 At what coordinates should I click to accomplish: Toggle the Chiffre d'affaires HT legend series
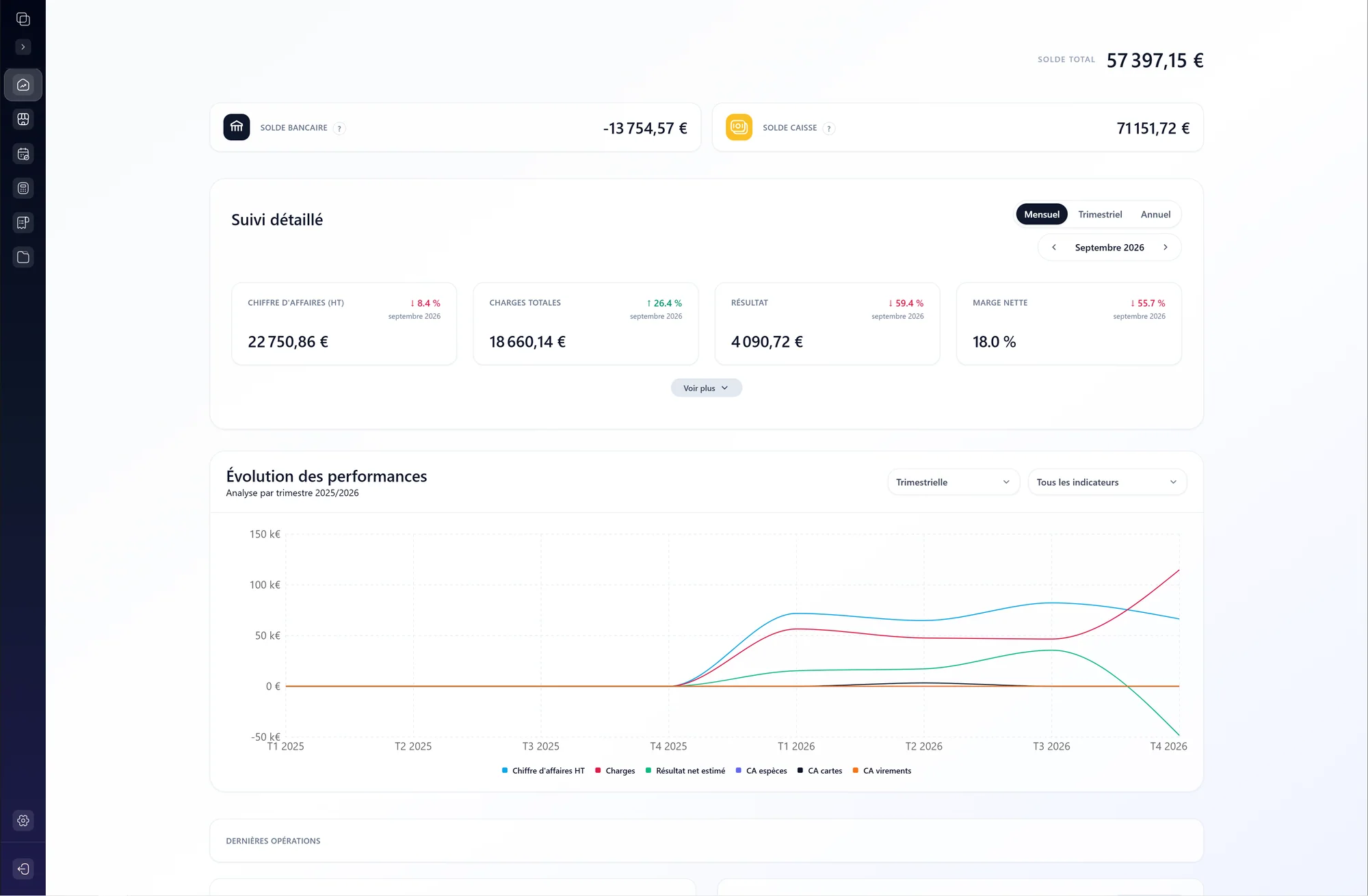pyautogui.click(x=543, y=771)
